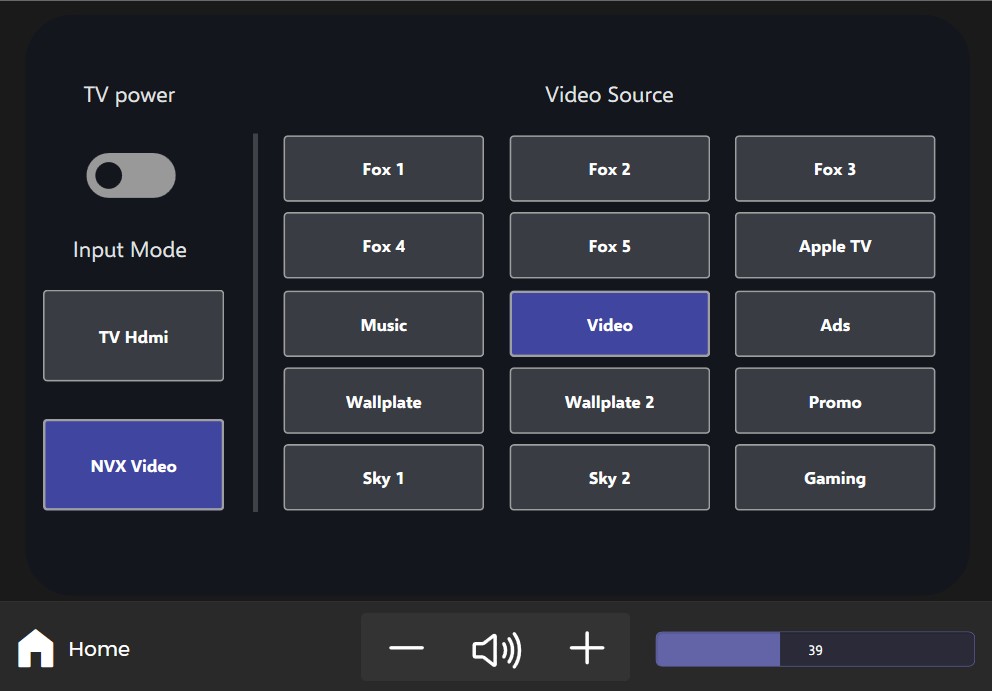
Task: Pick Fox 5 from video sources
Action: click(x=609, y=245)
